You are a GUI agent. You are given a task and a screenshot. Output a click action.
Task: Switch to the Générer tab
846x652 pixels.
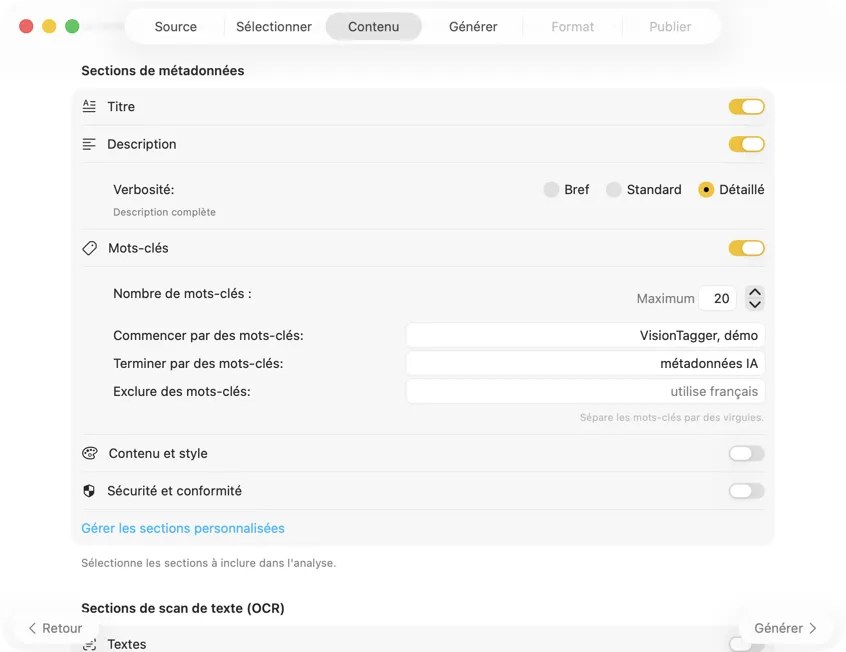coord(473,27)
